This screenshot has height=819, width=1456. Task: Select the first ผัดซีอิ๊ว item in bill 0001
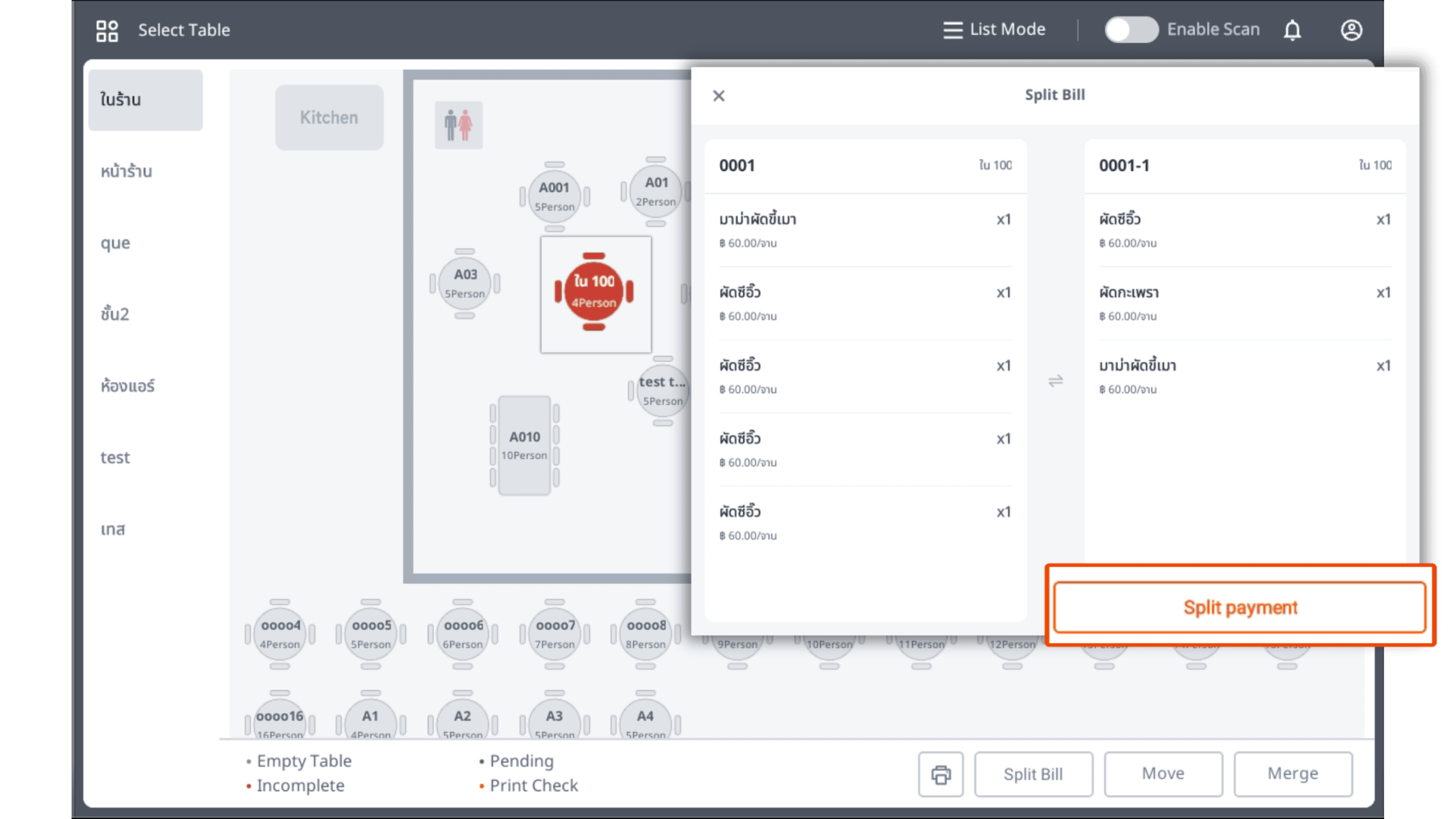865,303
